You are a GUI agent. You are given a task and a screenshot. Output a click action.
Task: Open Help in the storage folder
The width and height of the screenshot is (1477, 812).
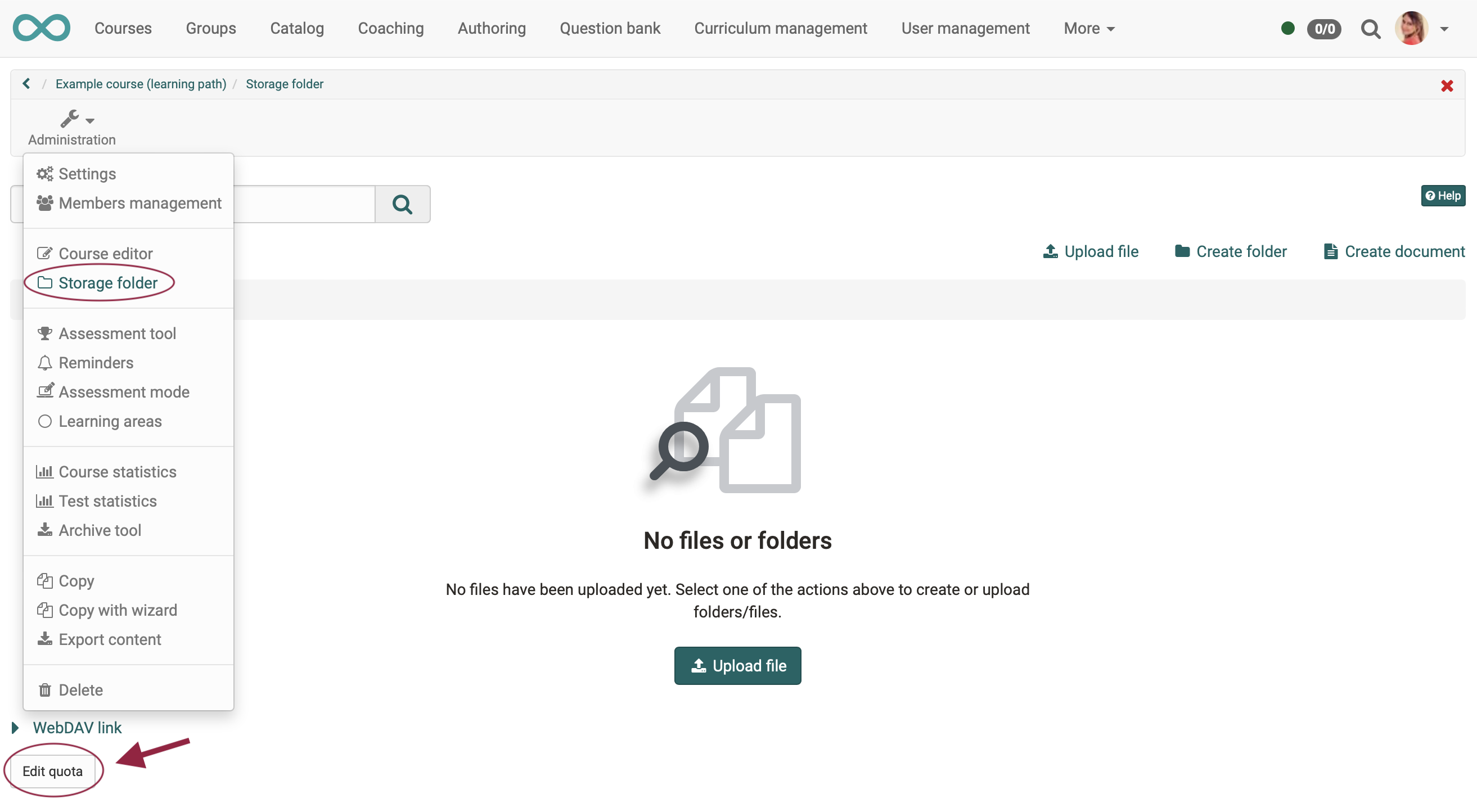(1443, 196)
